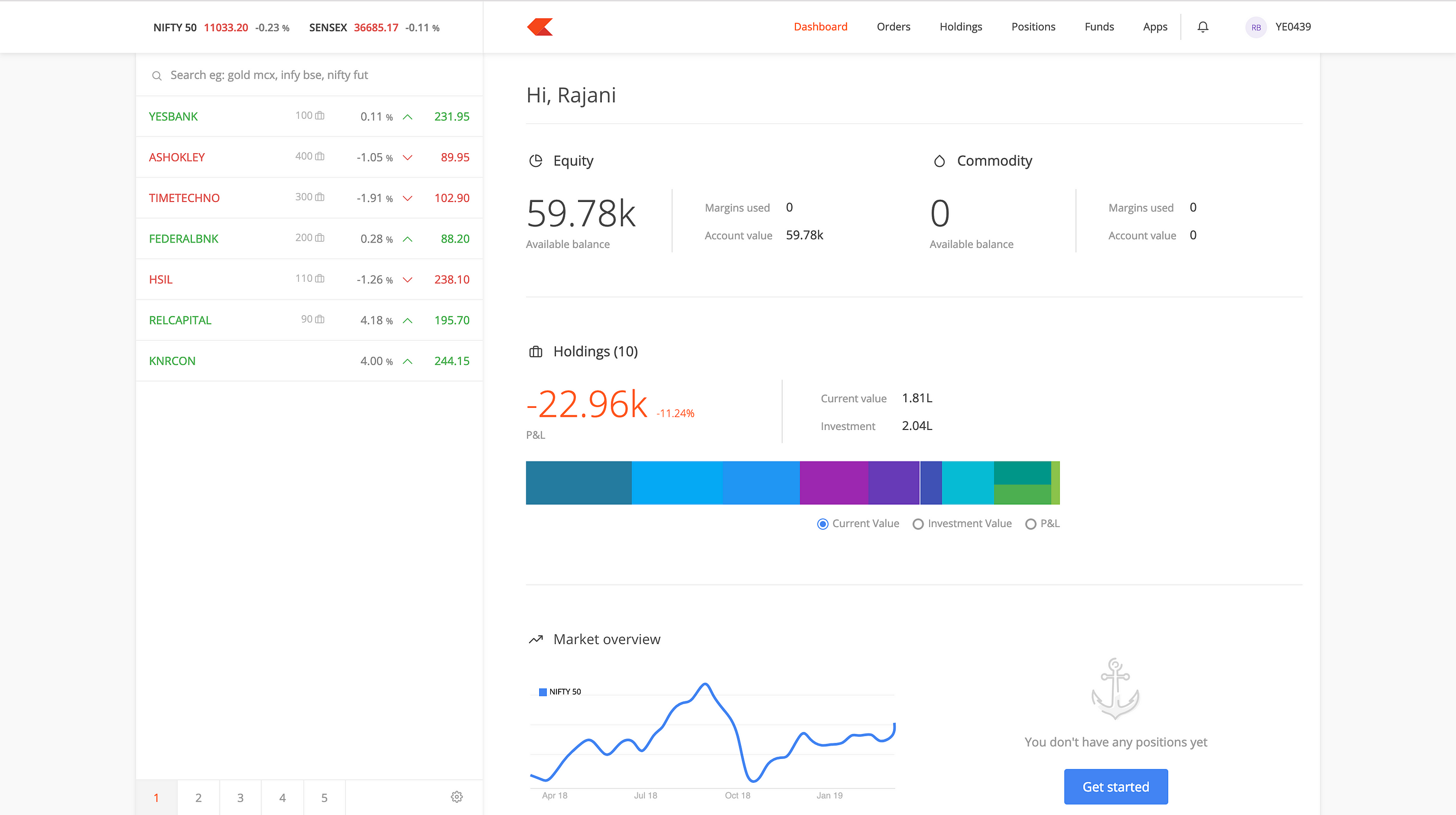Click ASHOKLEY watchlist symbol
The height and width of the screenshot is (815, 1456).
click(177, 158)
